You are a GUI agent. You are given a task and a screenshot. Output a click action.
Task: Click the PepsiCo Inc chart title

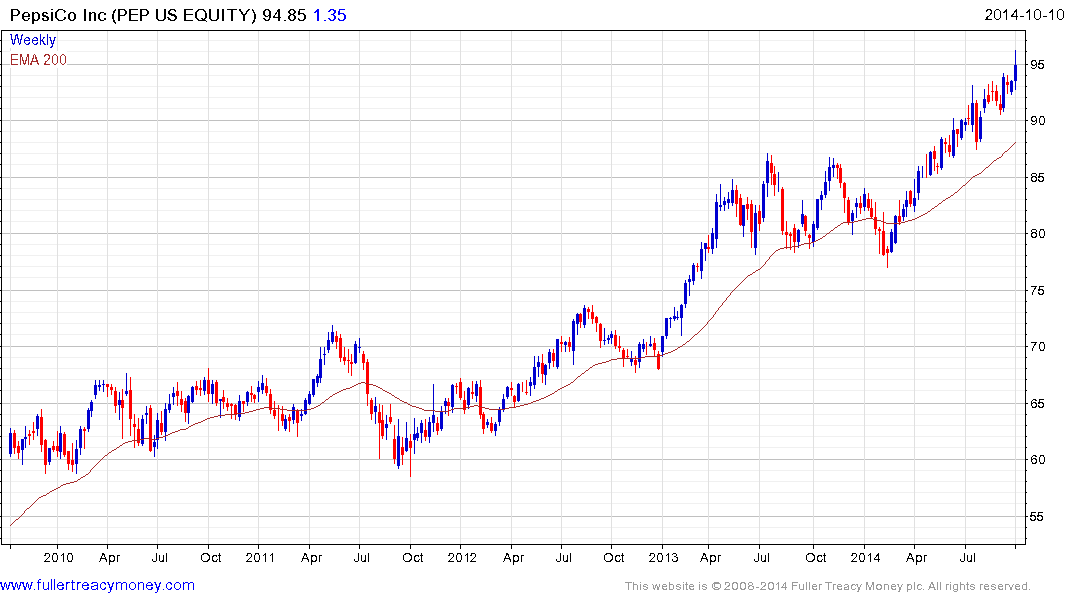pyautogui.click(x=132, y=16)
